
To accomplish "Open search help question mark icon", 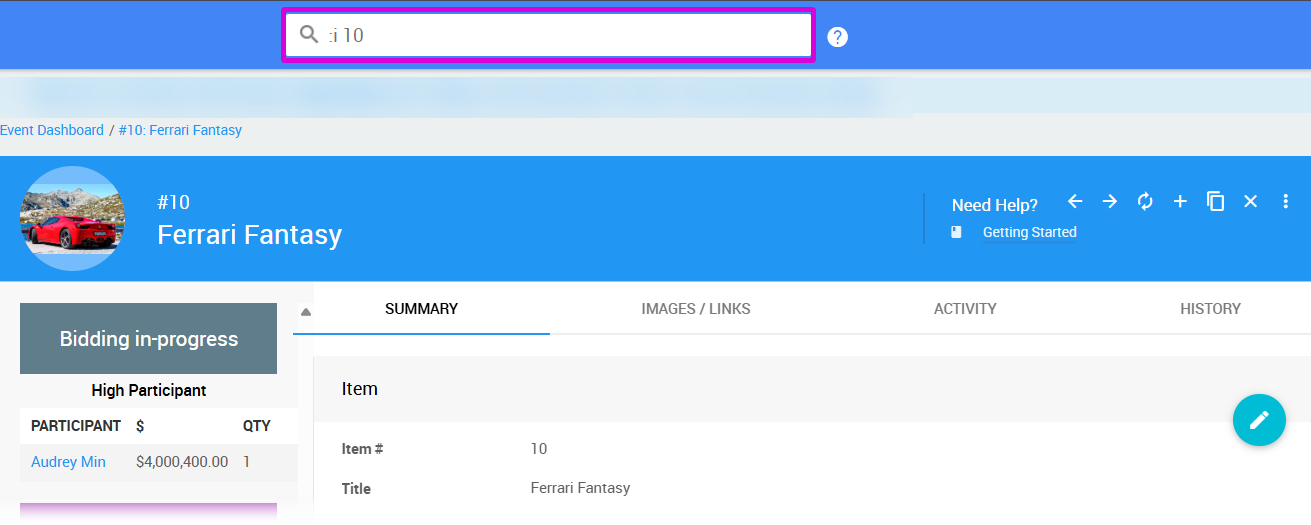I will (x=838, y=37).
